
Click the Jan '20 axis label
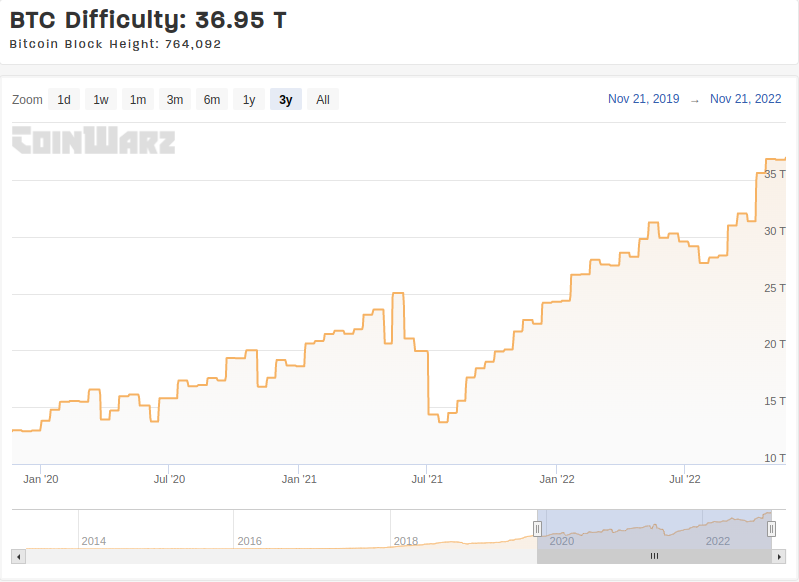(41, 480)
